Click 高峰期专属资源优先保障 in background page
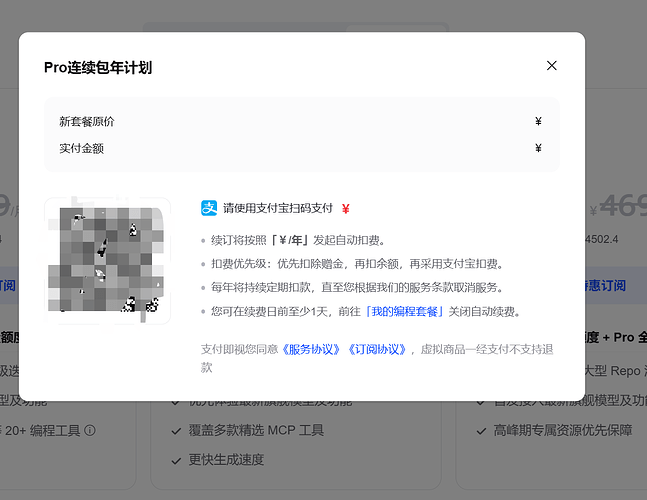The width and height of the screenshot is (647, 500). click(563, 431)
